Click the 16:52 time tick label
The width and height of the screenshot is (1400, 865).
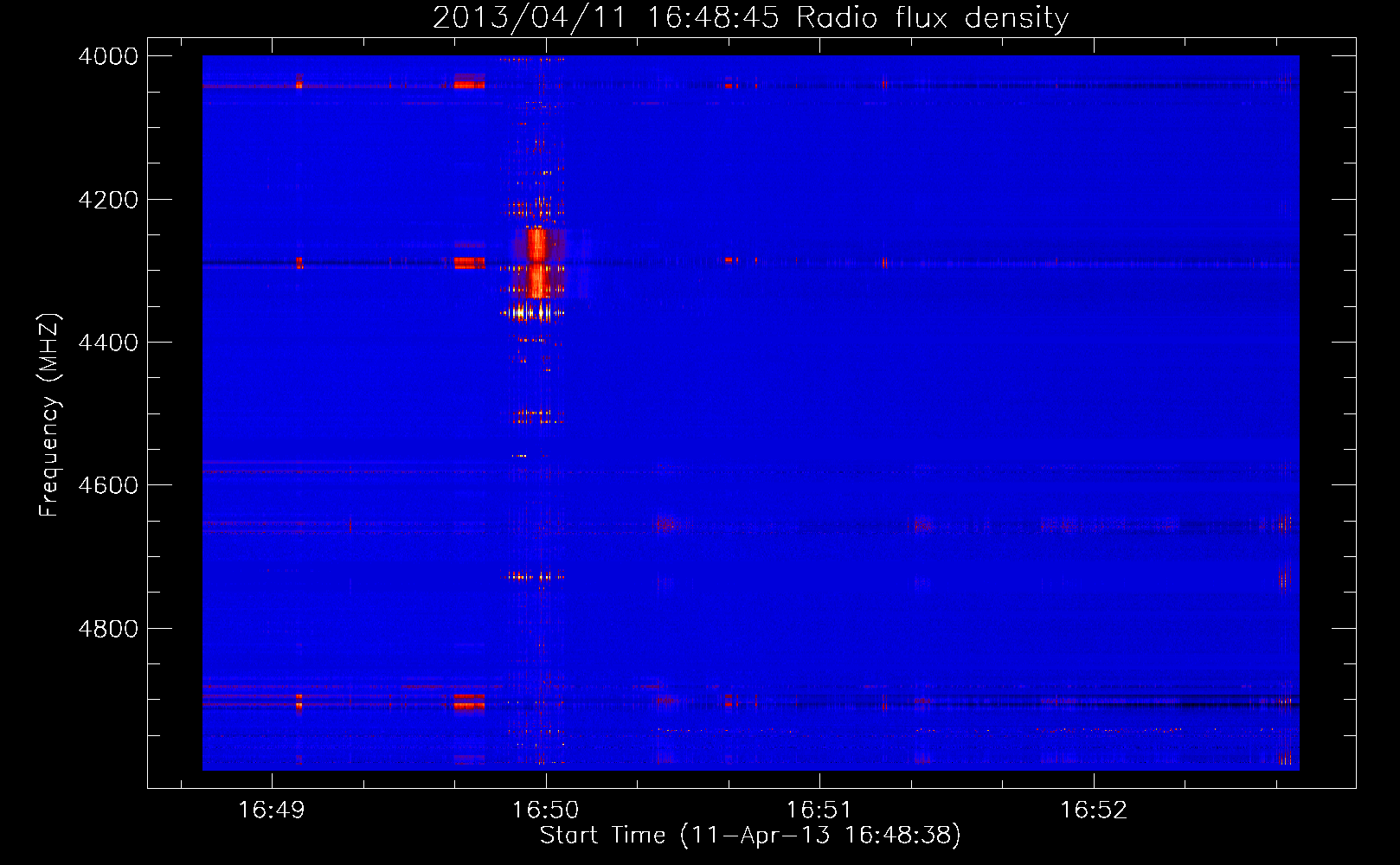tap(1094, 811)
